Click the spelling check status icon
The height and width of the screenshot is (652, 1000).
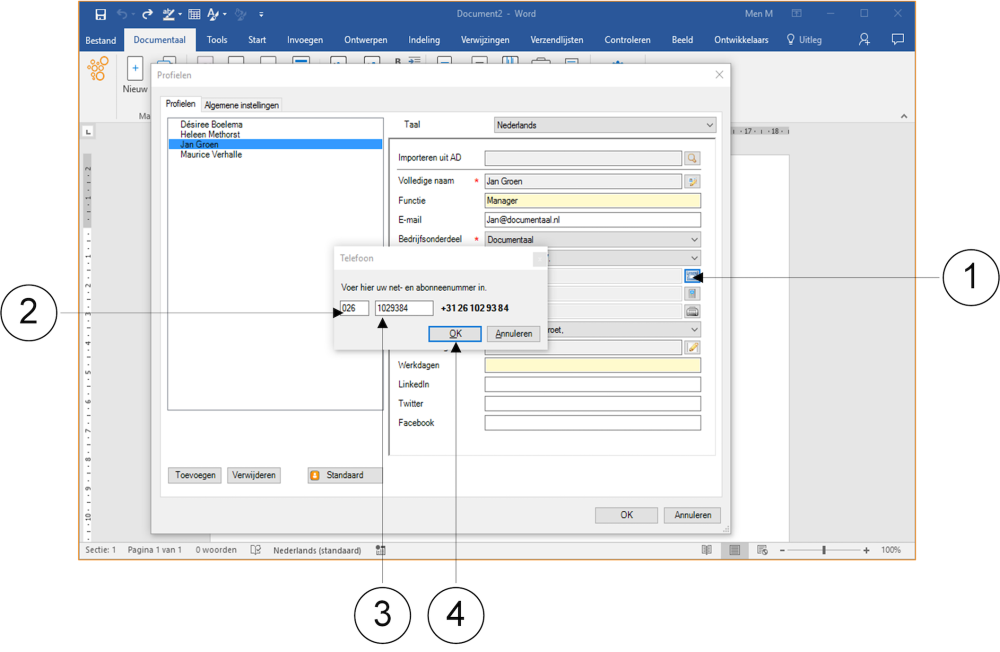tap(256, 550)
